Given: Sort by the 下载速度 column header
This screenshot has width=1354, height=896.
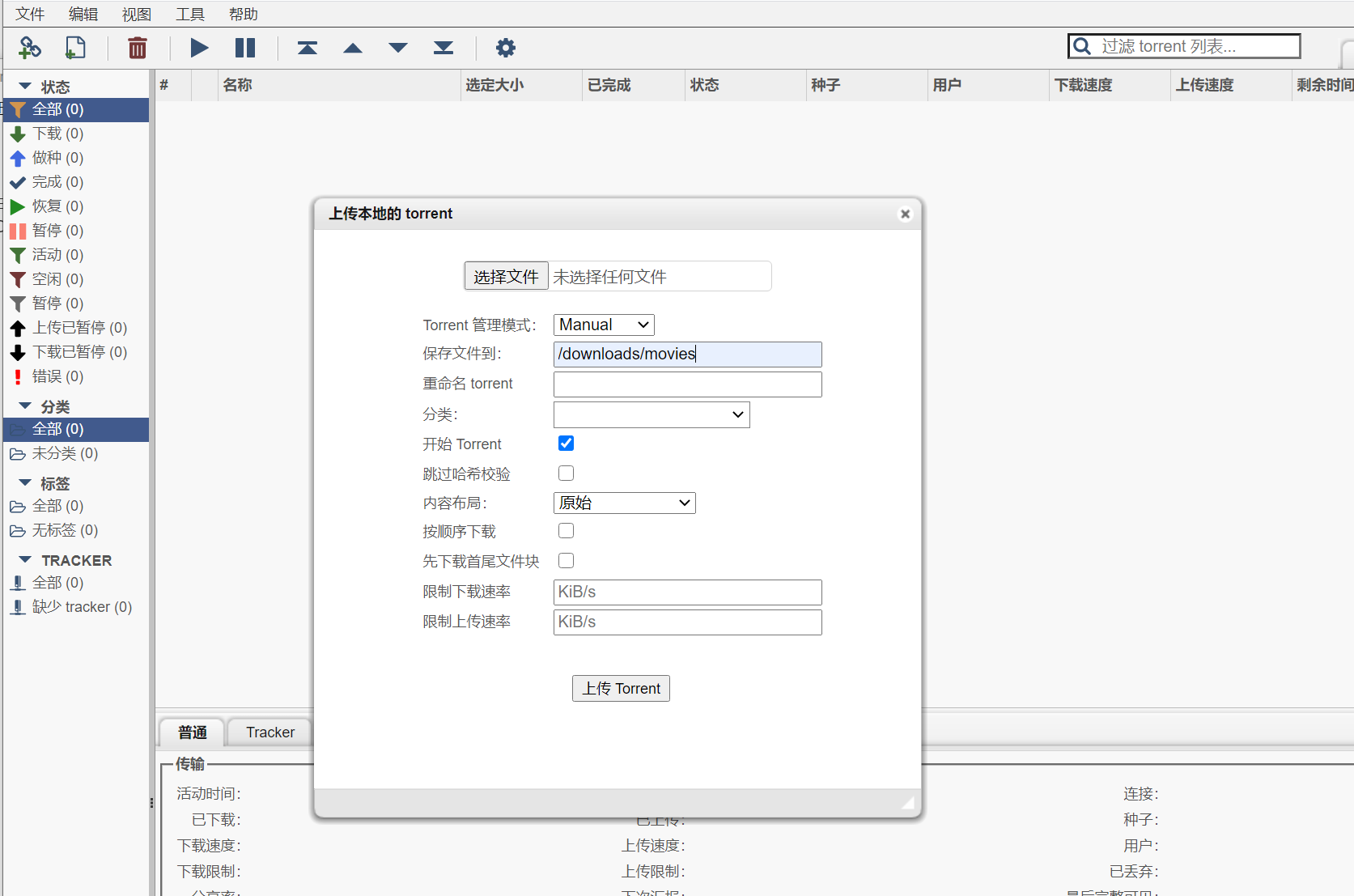Looking at the screenshot, I should [x=1110, y=85].
